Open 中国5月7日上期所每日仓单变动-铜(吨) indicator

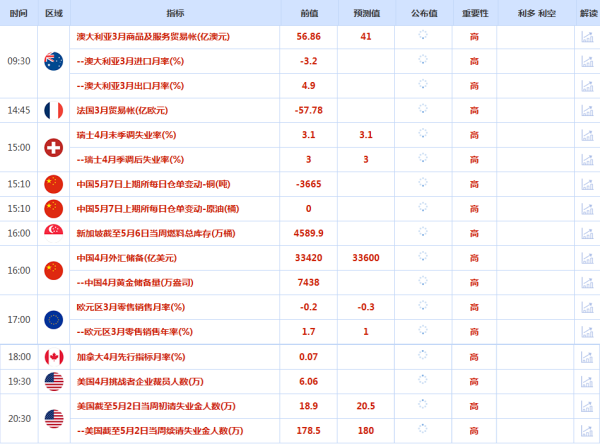(153, 184)
